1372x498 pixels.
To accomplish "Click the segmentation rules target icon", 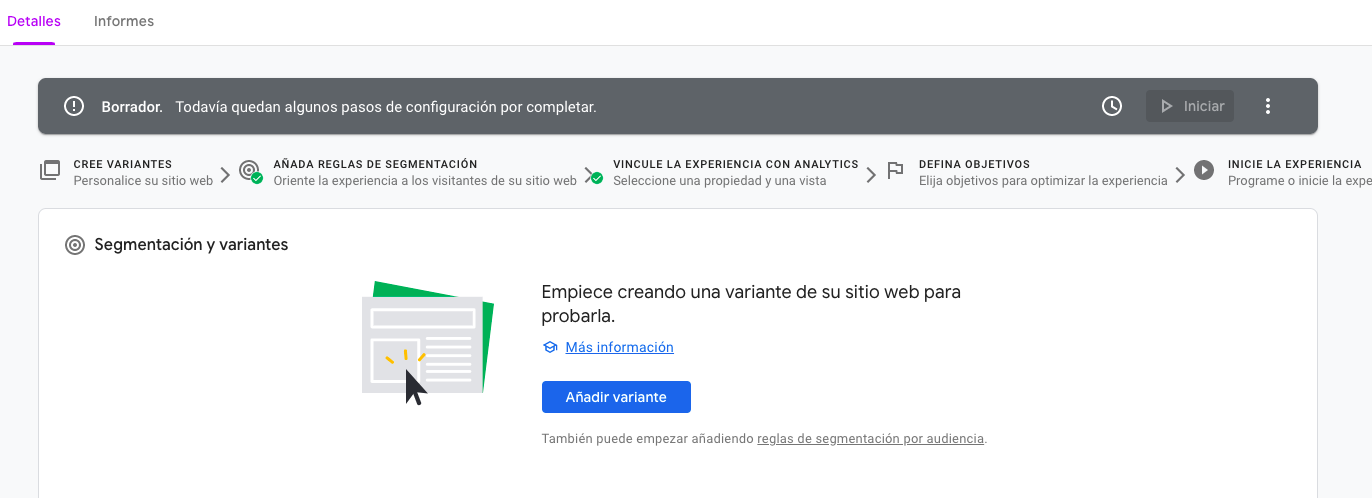I will [x=250, y=171].
